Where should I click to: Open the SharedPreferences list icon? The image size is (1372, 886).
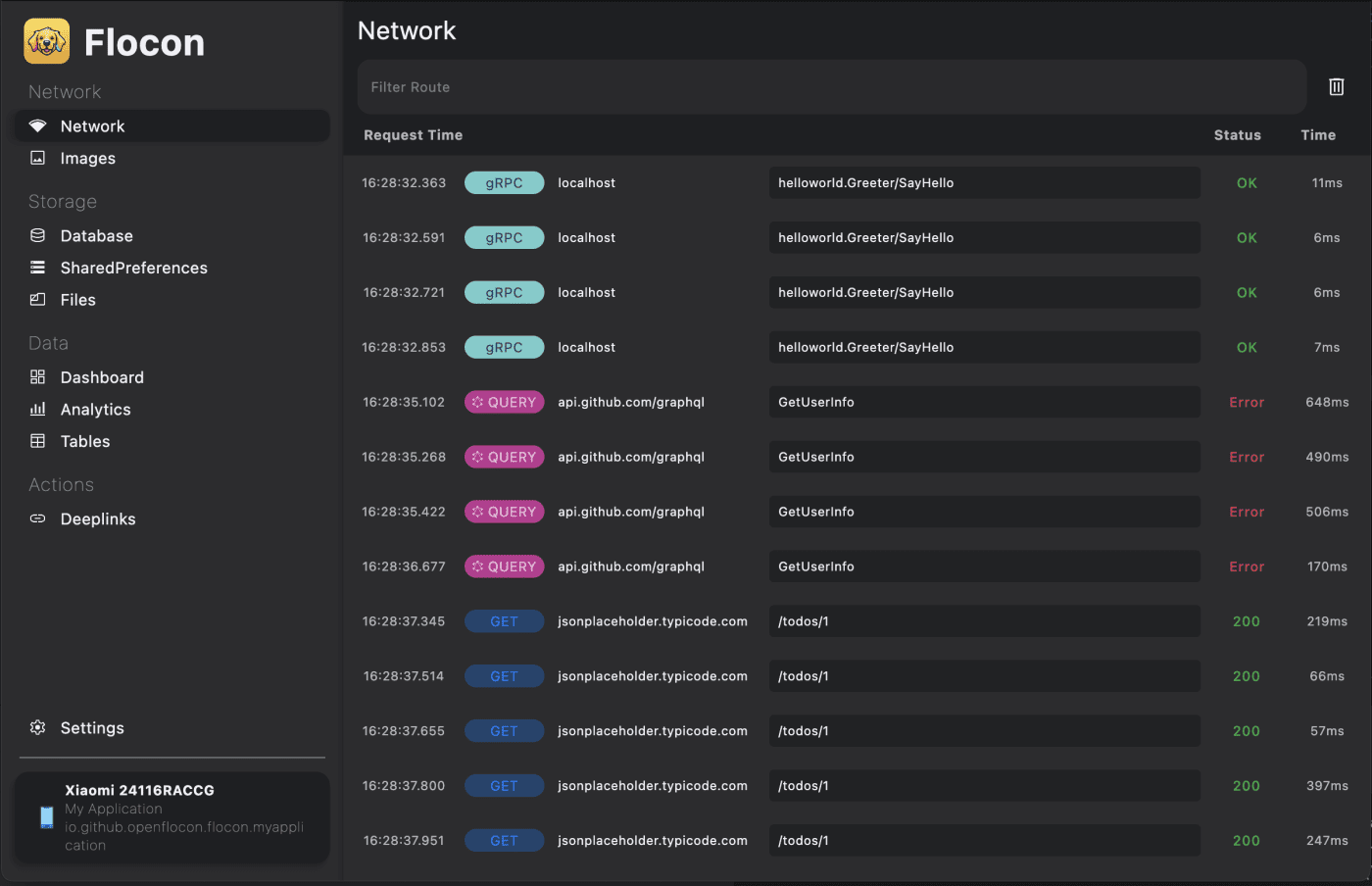(38, 268)
